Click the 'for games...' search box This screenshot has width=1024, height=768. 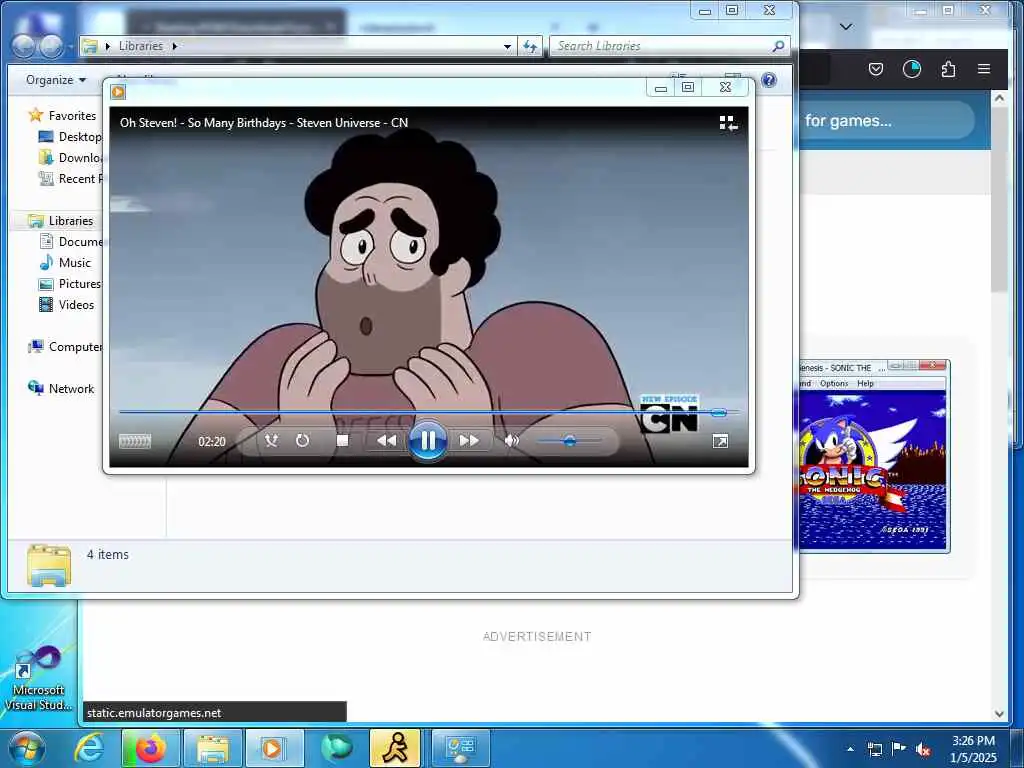[x=885, y=121]
